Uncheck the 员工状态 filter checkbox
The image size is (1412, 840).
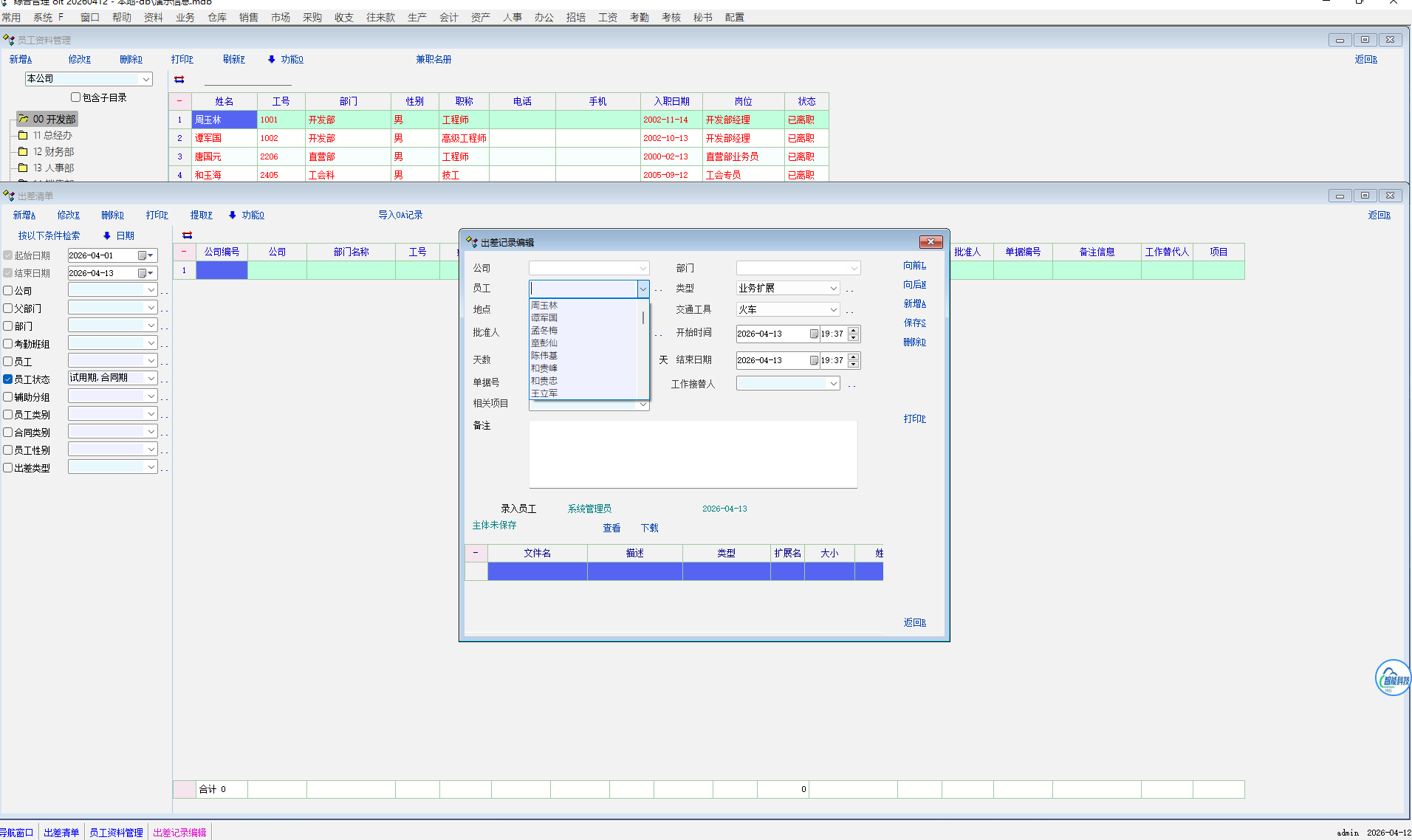(8, 379)
